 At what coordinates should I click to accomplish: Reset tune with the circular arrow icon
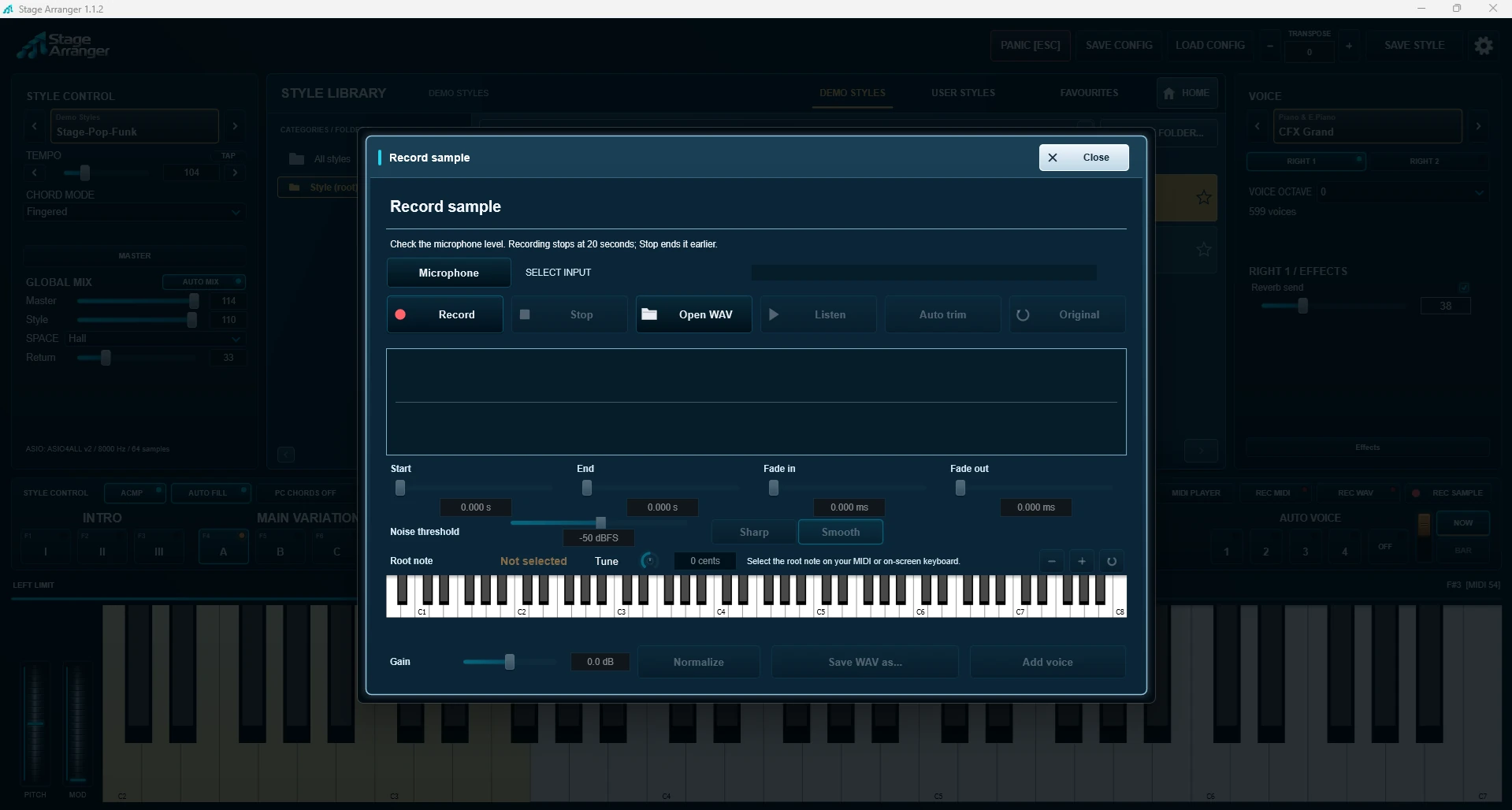pyautogui.click(x=1112, y=561)
